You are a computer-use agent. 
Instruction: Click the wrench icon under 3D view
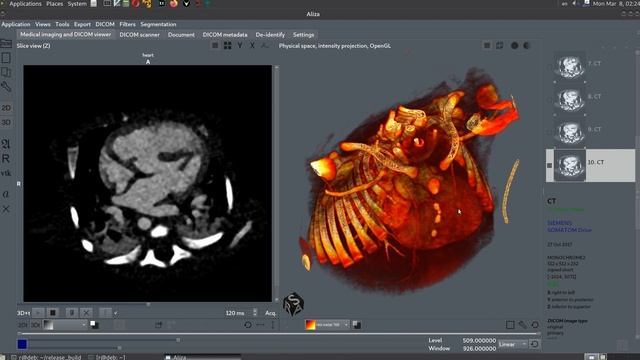click(x=522, y=325)
